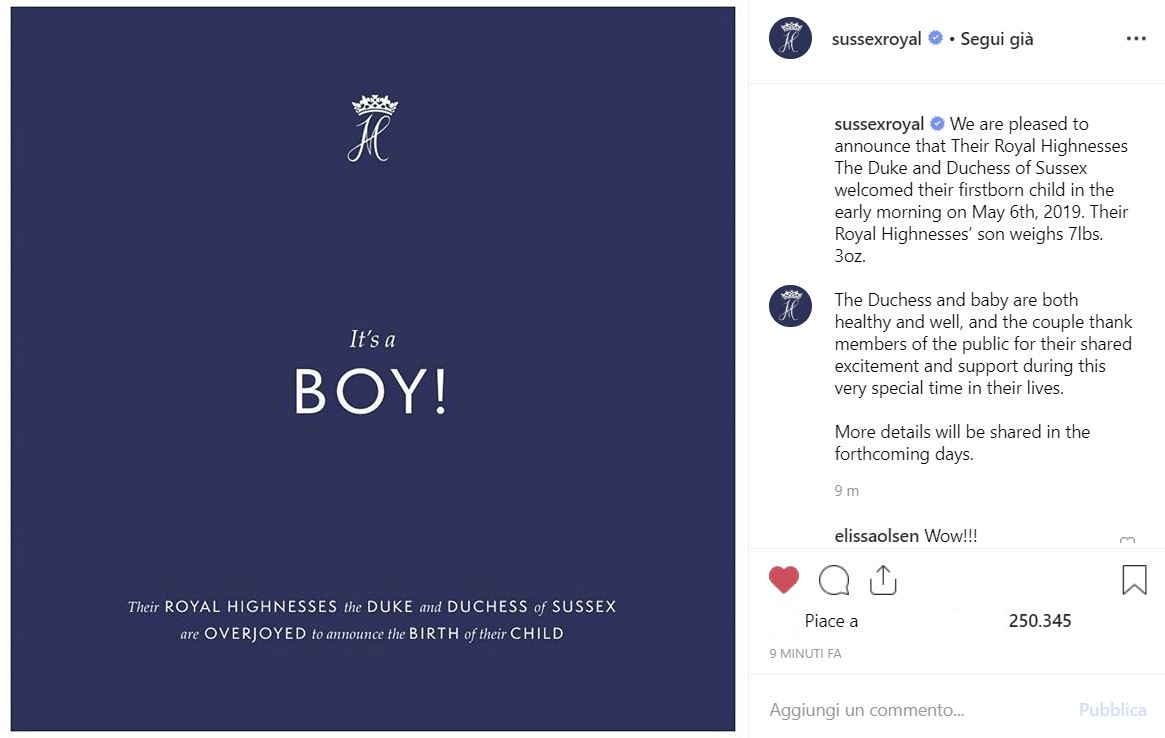Click the comment speech bubble icon

tap(834, 580)
